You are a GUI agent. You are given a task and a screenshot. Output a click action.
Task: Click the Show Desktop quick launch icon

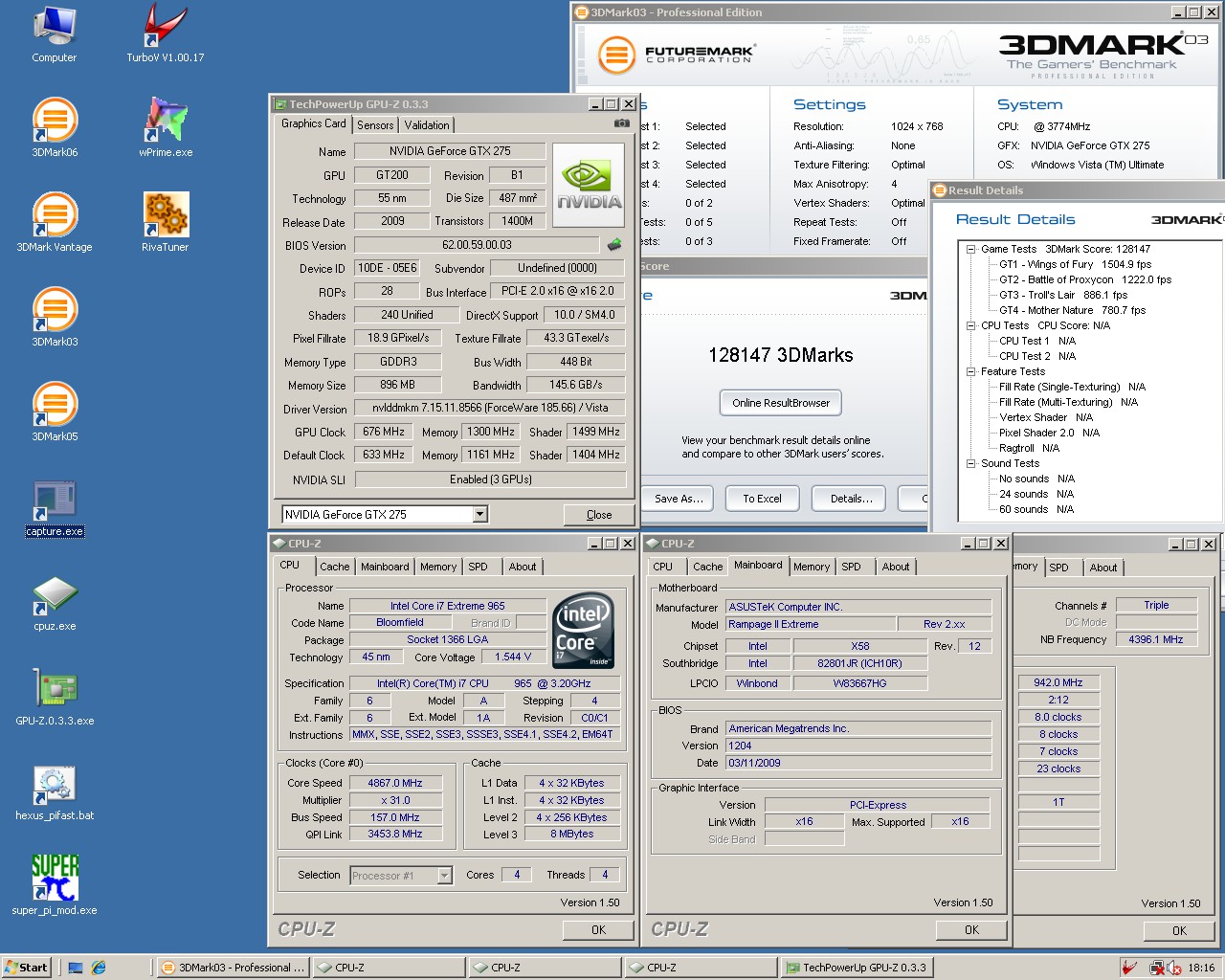pos(76,968)
